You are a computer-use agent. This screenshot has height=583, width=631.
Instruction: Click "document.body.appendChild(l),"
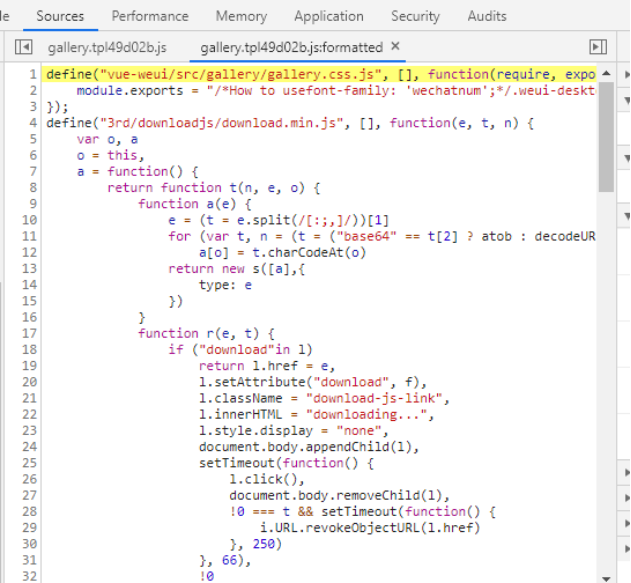tap(309, 447)
